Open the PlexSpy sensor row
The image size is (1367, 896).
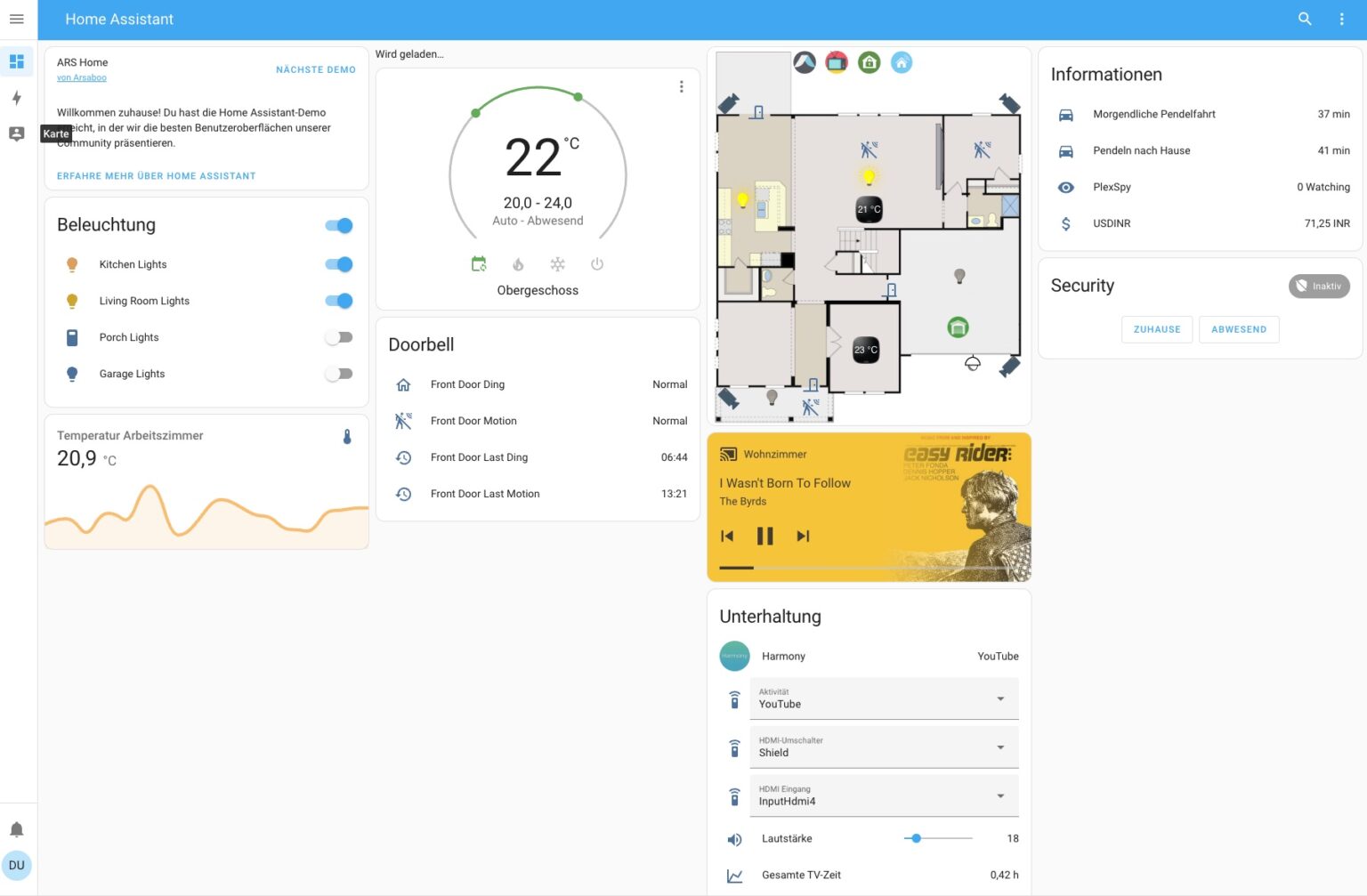(x=1201, y=187)
